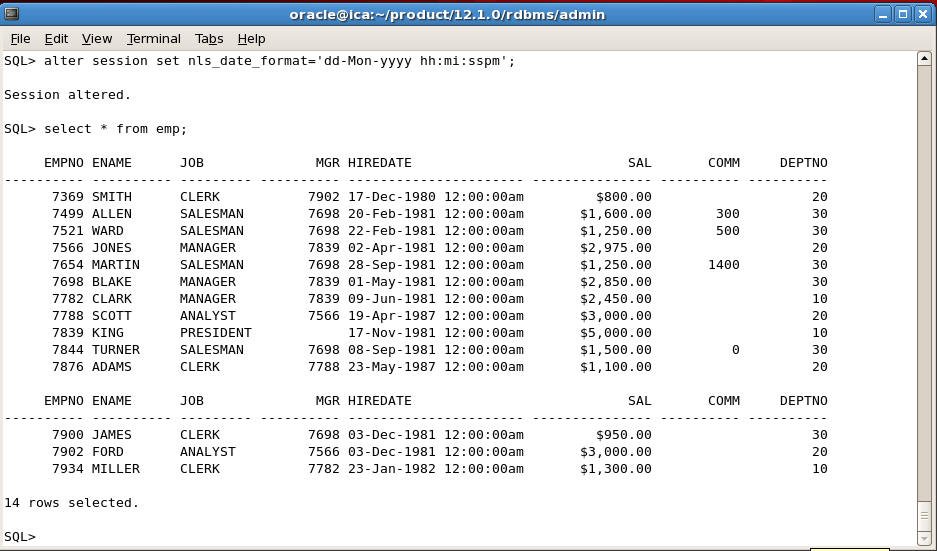Click the first DEPTNO column header

click(804, 163)
